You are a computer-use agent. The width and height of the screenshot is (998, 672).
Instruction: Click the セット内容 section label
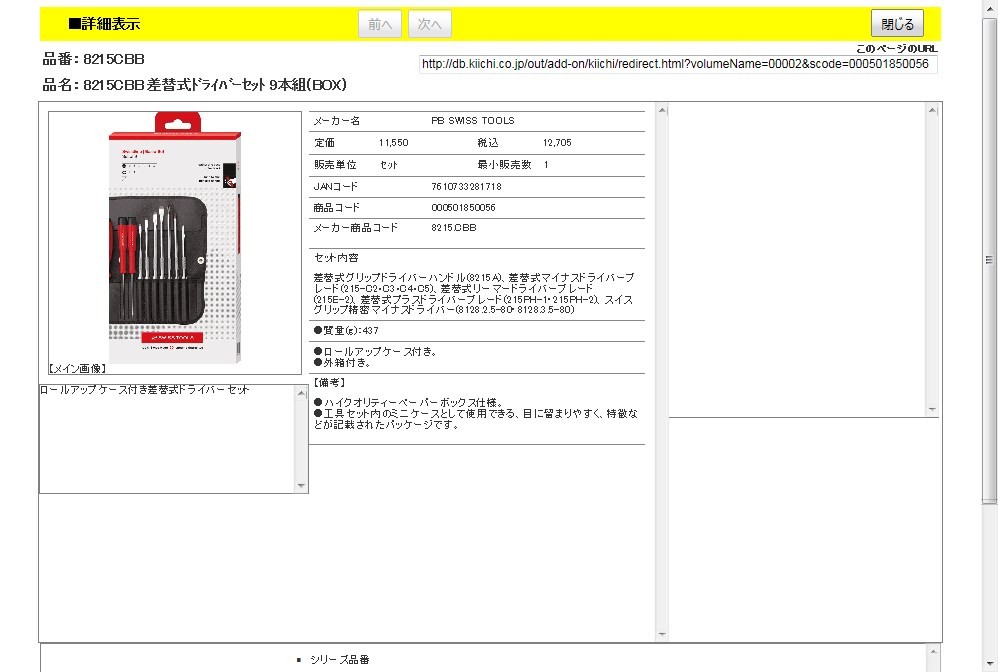pos(336,258)
